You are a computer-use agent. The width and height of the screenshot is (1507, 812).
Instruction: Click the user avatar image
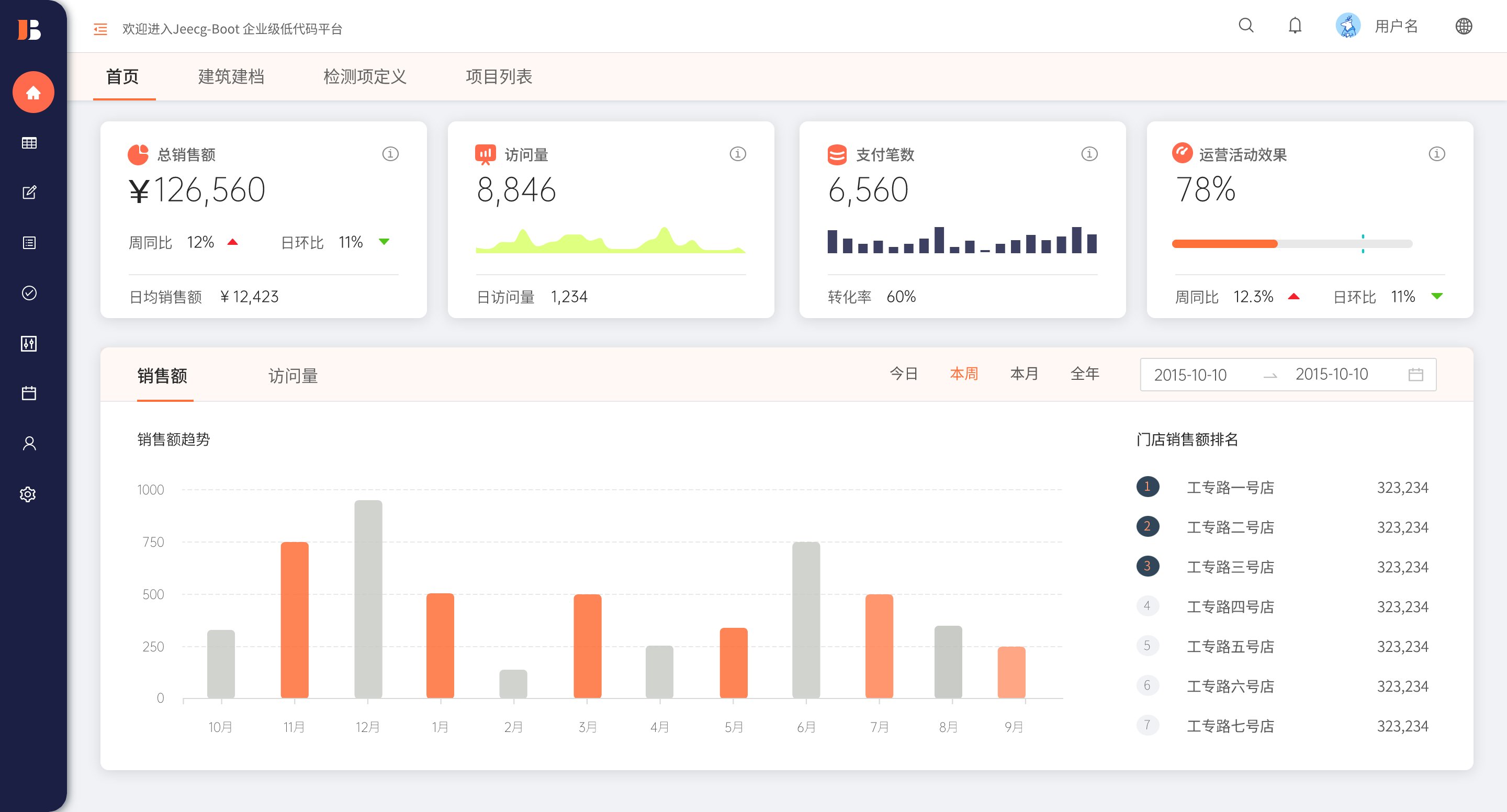[x=1348, y=26]
